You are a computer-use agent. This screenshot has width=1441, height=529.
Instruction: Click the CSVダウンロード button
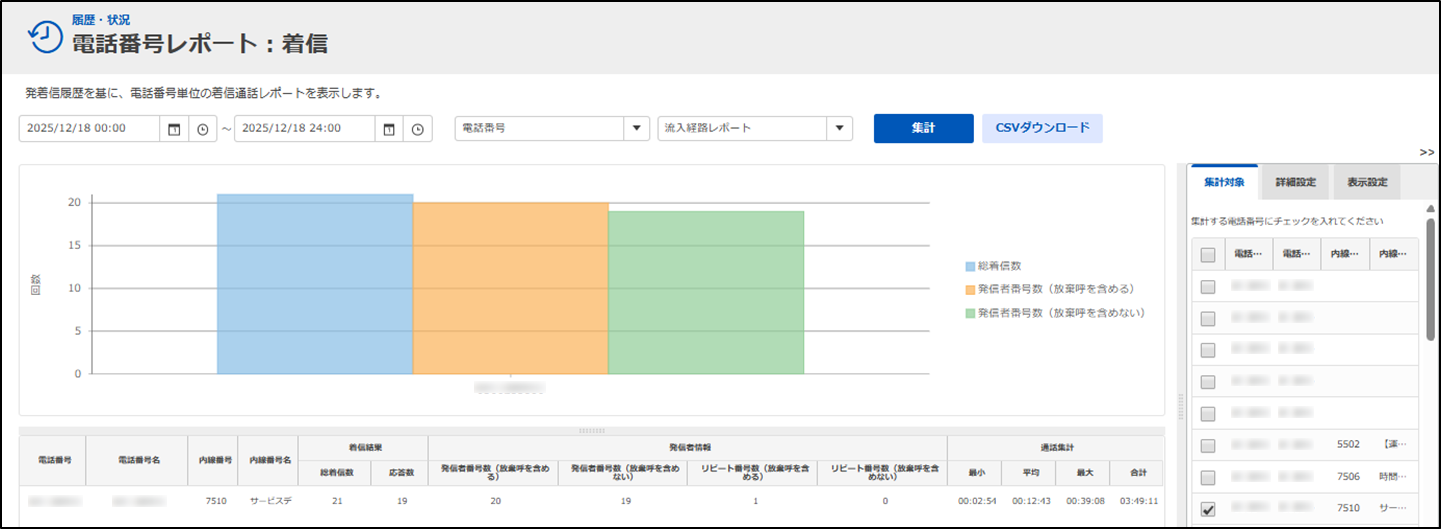tap(1042, 128)
